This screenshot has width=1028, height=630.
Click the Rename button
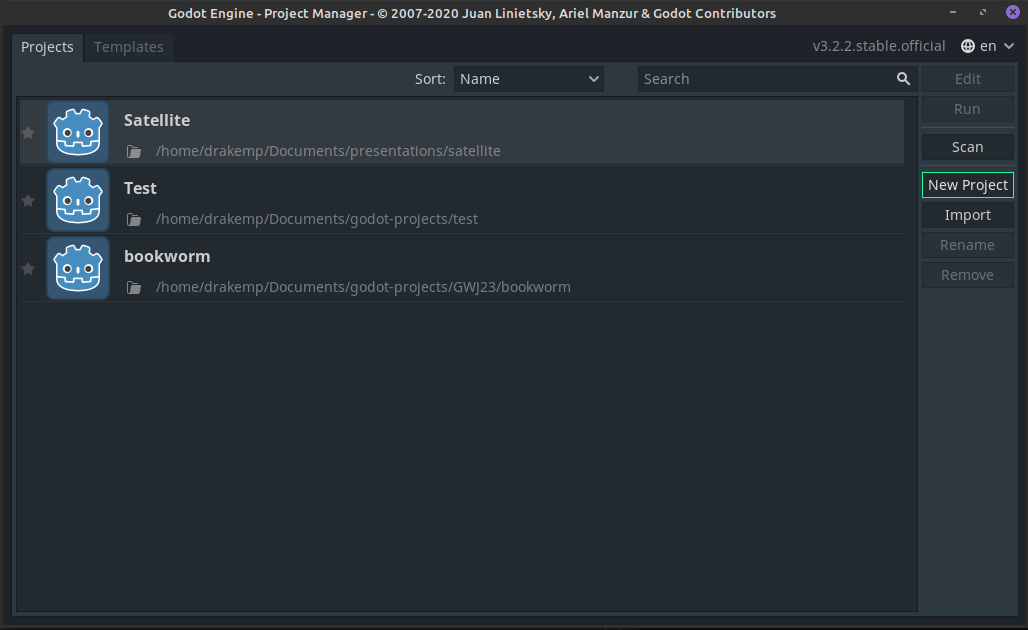coord(968,245)
